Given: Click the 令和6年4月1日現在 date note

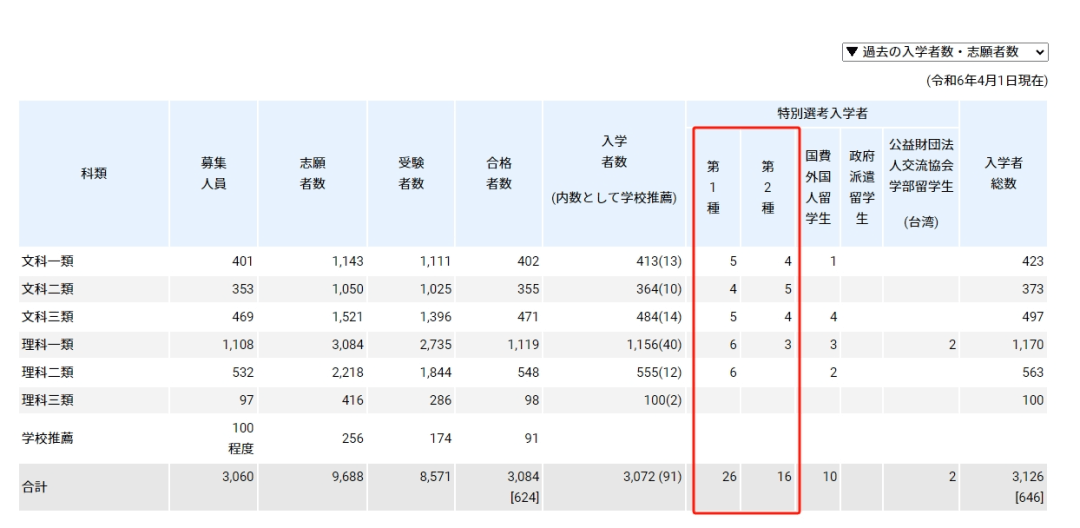Looking at the screenshot, I should [x=987, y=81].
